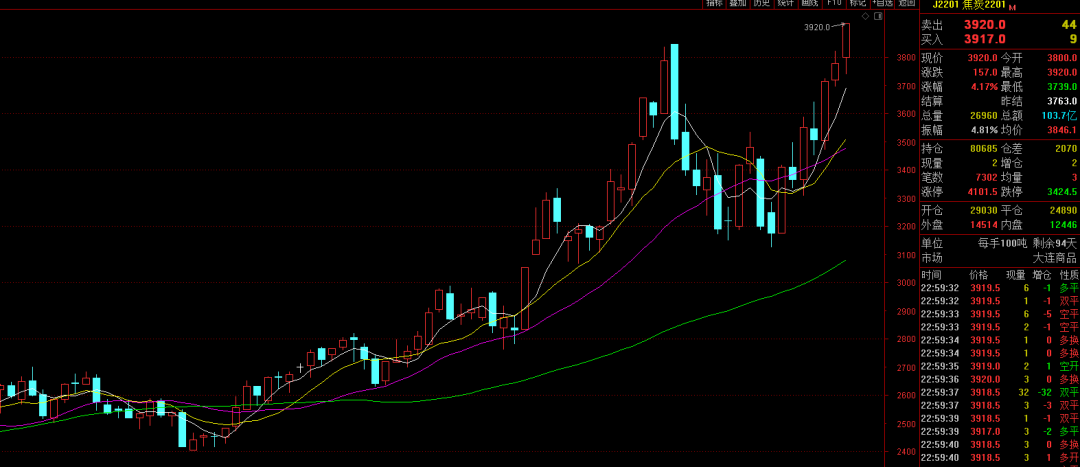Screen dimensions: 1080x467
Task: Click the 时间 column header in the tick list
Action: (931, 274)
